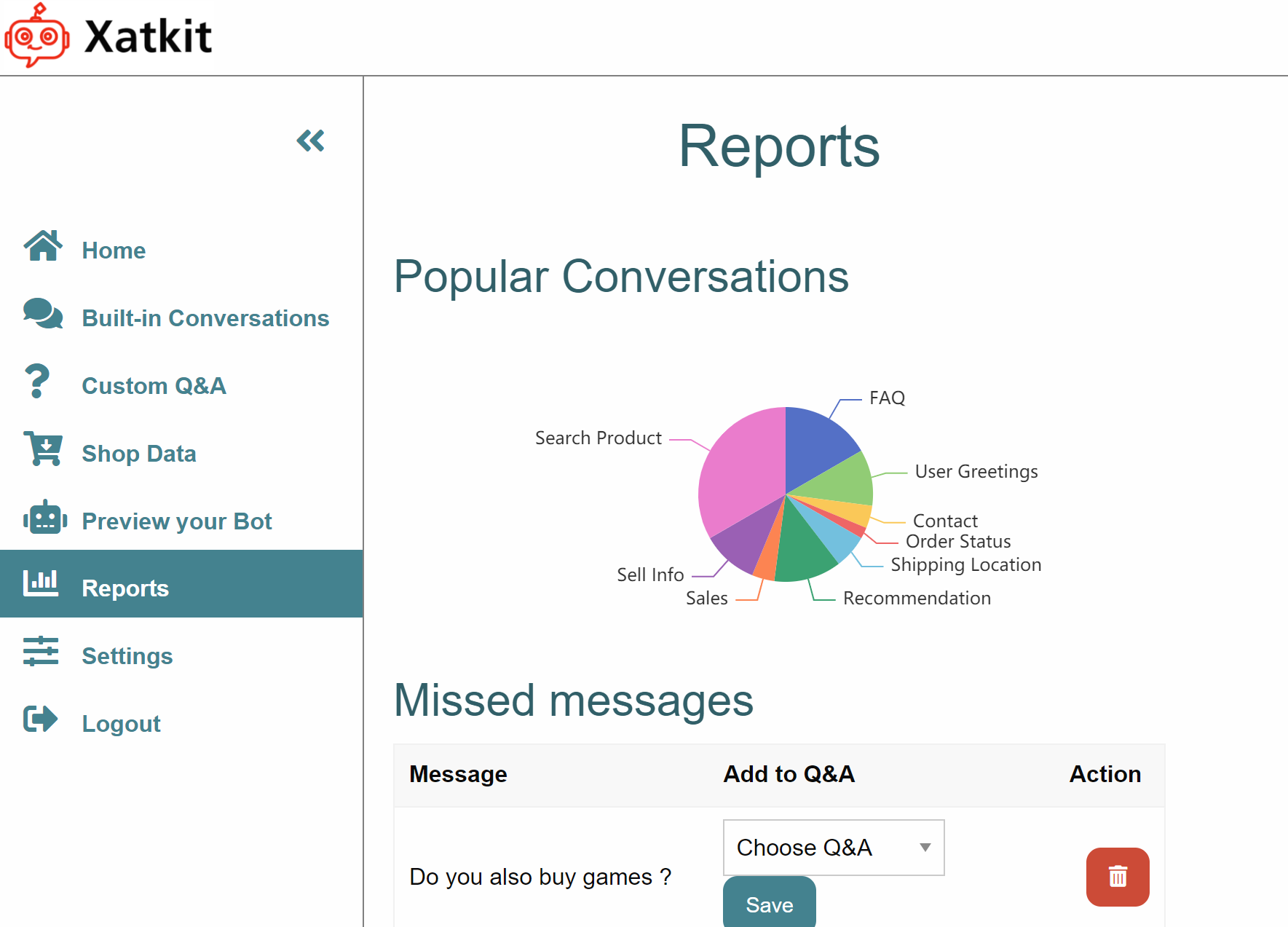Image resolution: width=1288 pixels, height=927 pixels.
Task: Open the Choose Q&A dropdown
Action: [834, 848]
